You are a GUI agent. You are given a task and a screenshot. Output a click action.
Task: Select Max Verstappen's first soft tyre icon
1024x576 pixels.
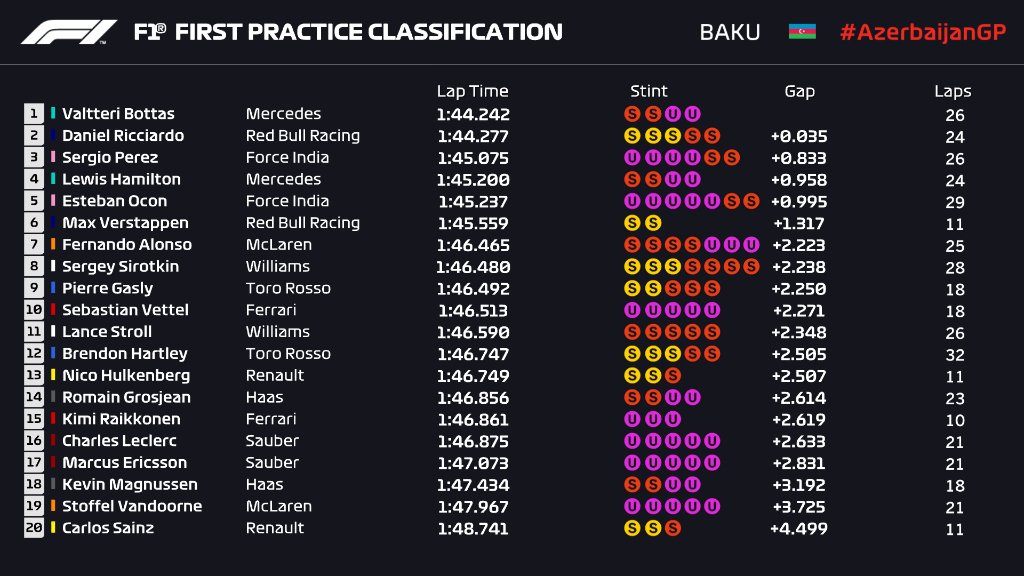632,223
